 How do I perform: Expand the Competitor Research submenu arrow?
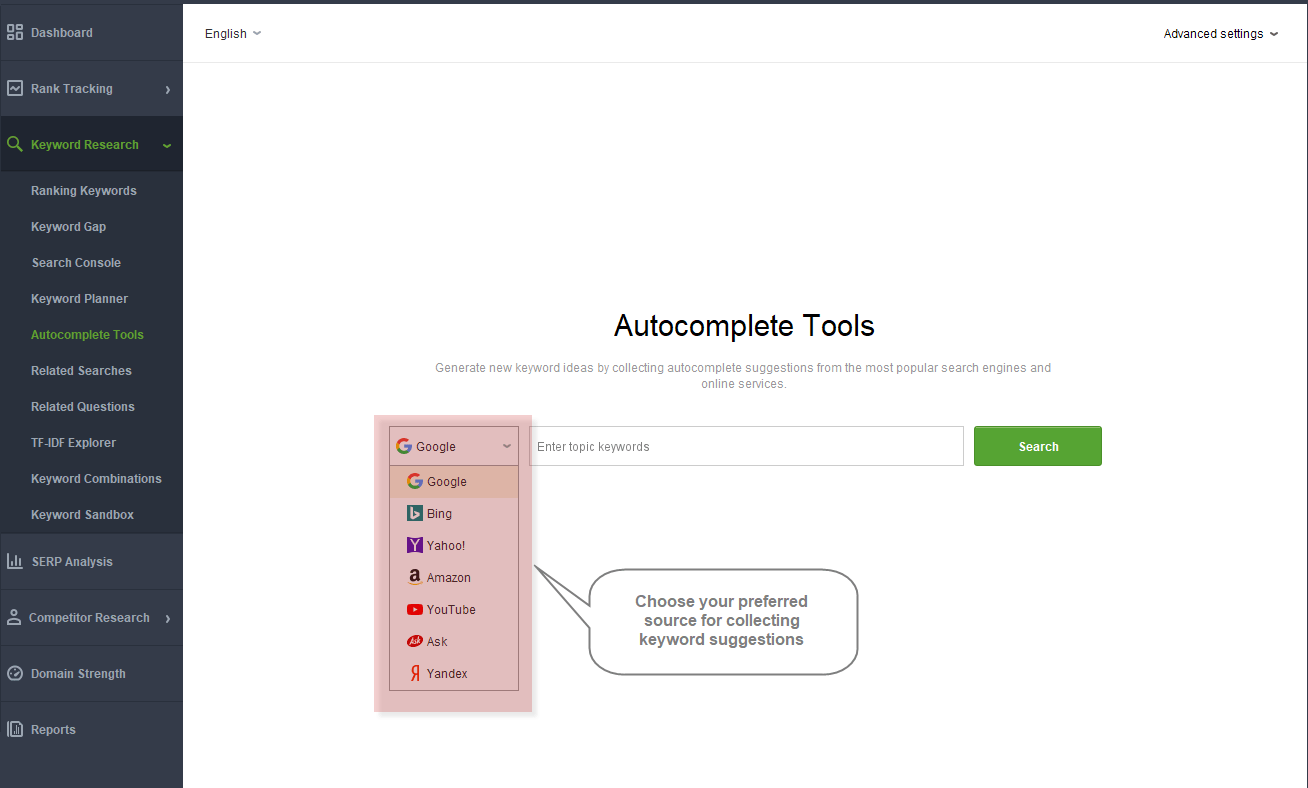click(x=167, y=619)
